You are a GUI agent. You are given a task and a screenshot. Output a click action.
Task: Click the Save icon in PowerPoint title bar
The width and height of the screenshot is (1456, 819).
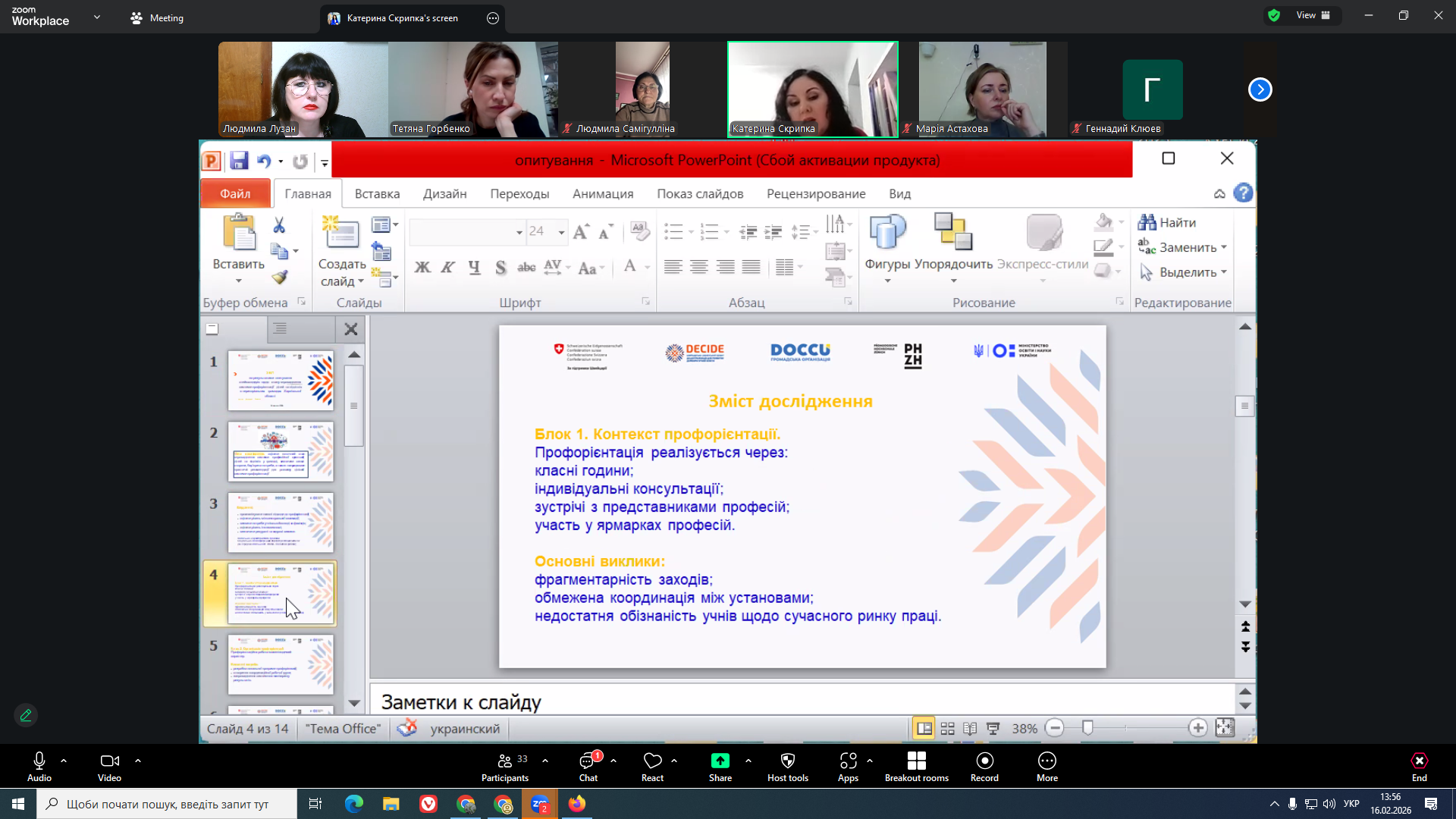[x=239, y=161]
